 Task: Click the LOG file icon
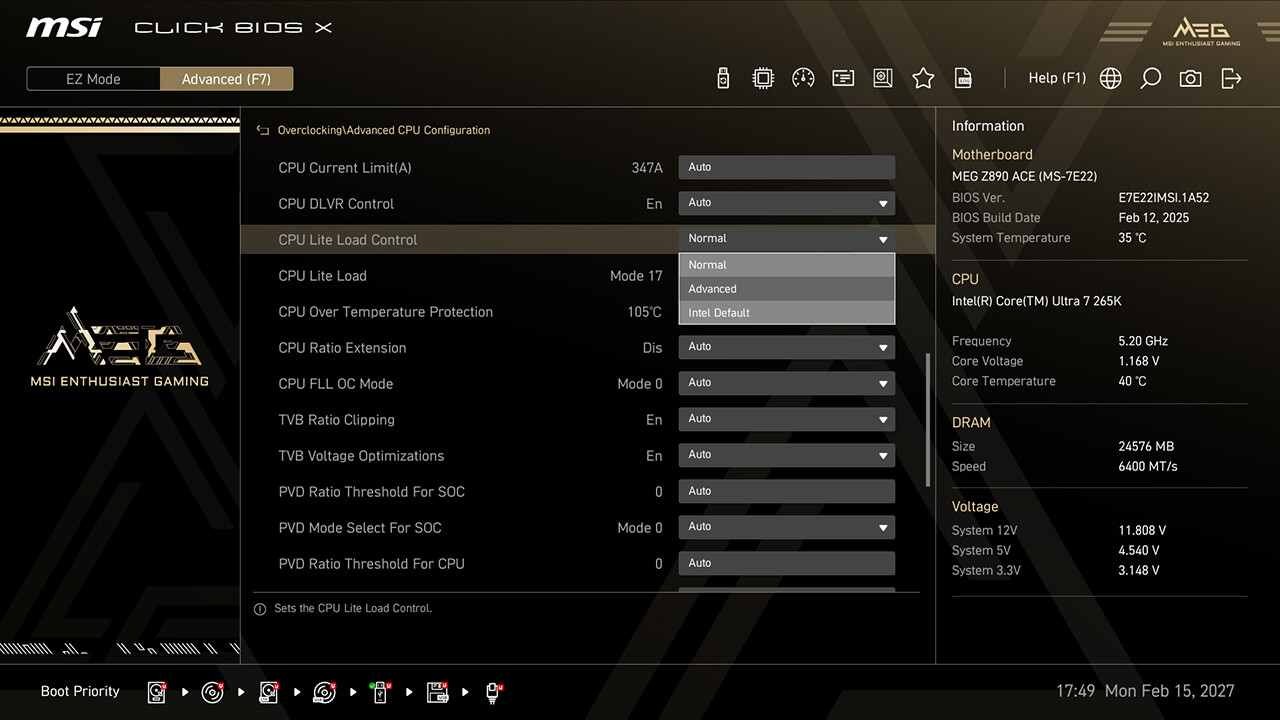click(963, 78)
